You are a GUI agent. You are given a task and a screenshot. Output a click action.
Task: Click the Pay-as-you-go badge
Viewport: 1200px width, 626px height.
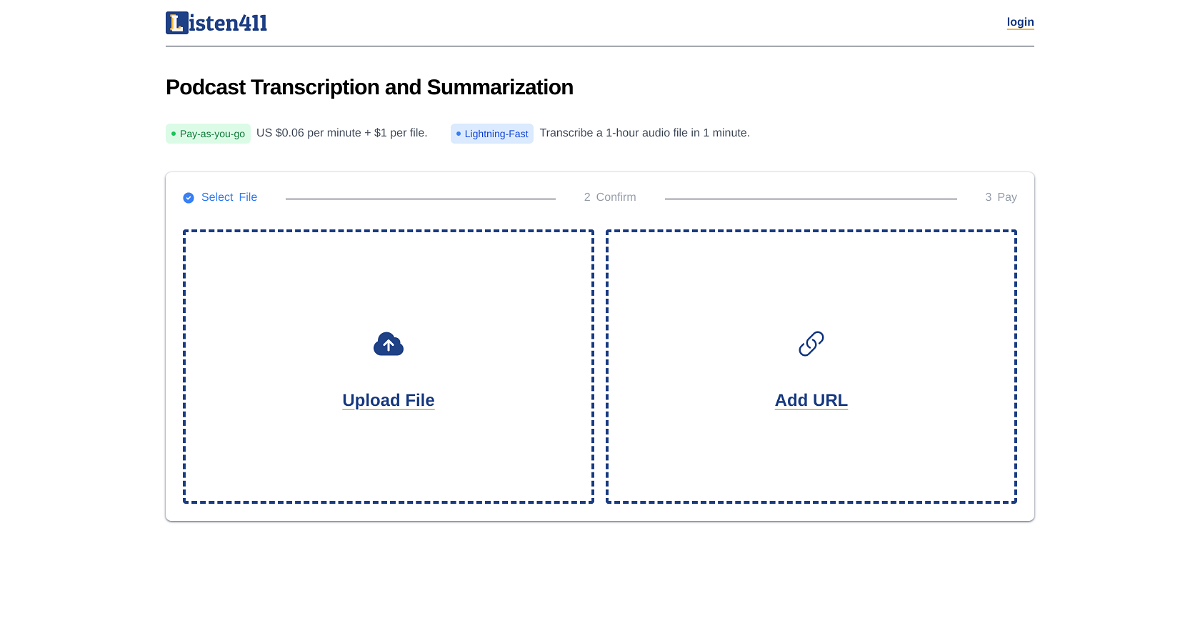click(x=208, y=133)
